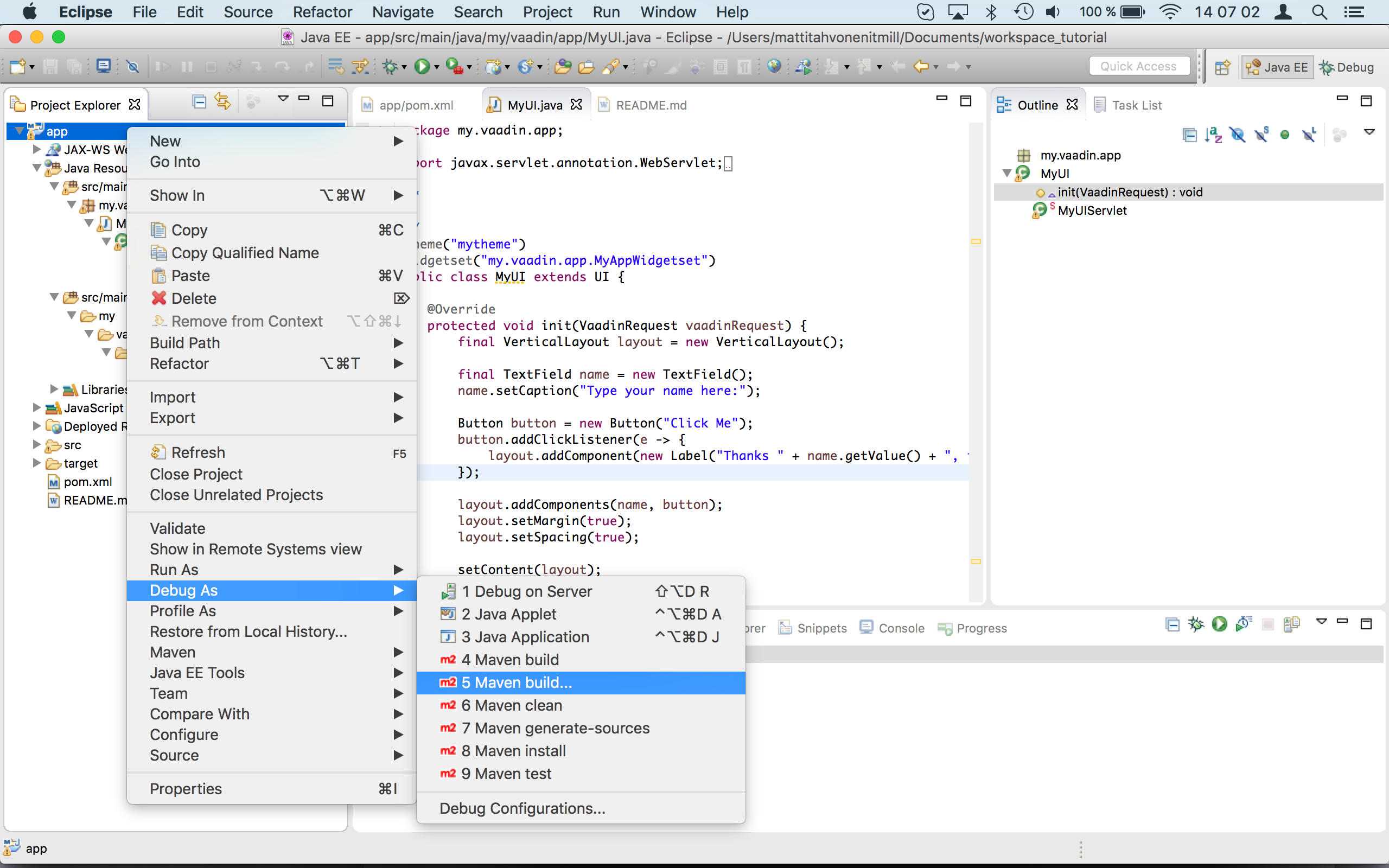
Task: Open the Debug button dropdown arrow
Action: (x=405, y=67)
